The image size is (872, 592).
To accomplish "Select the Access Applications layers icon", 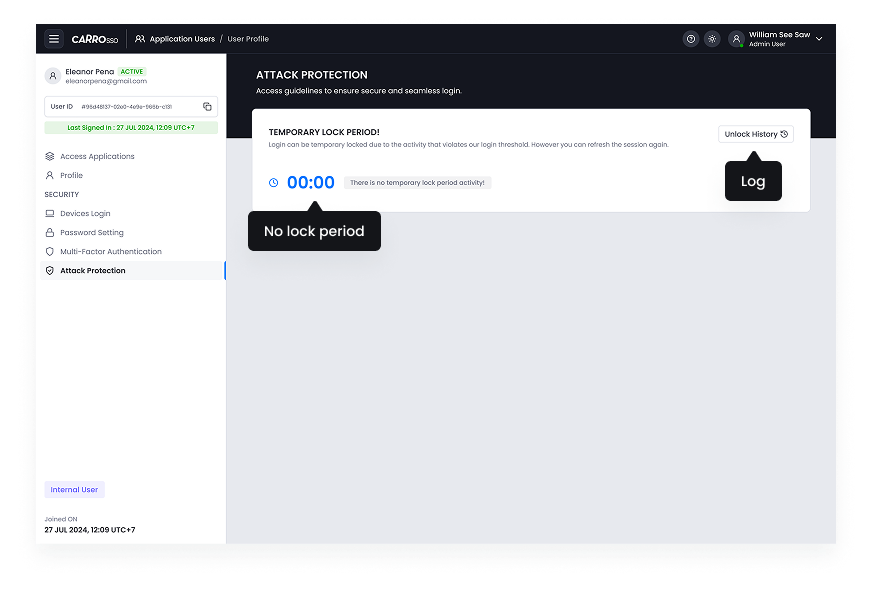I will [49, 156].
